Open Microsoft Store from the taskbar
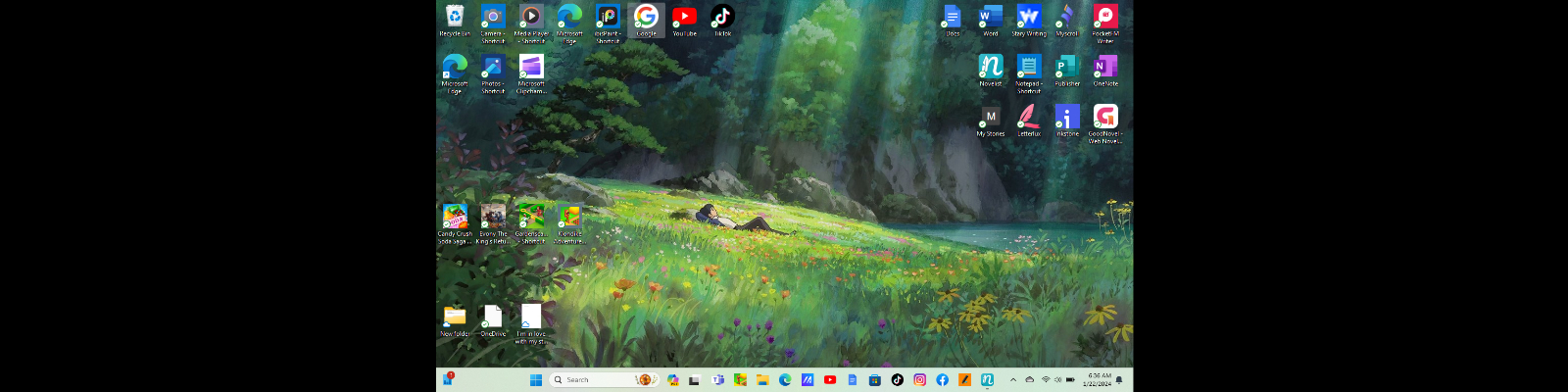 (x=875, y=380)
